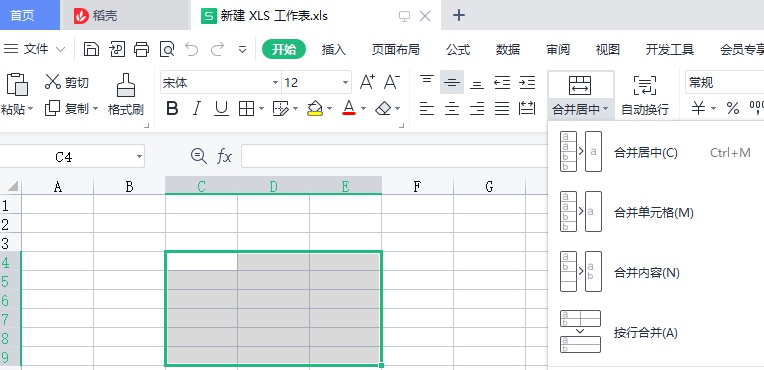The image size is (764, 370).
Task: Expand the 合并居中 dropdown arrow
Action: [605, 109]
